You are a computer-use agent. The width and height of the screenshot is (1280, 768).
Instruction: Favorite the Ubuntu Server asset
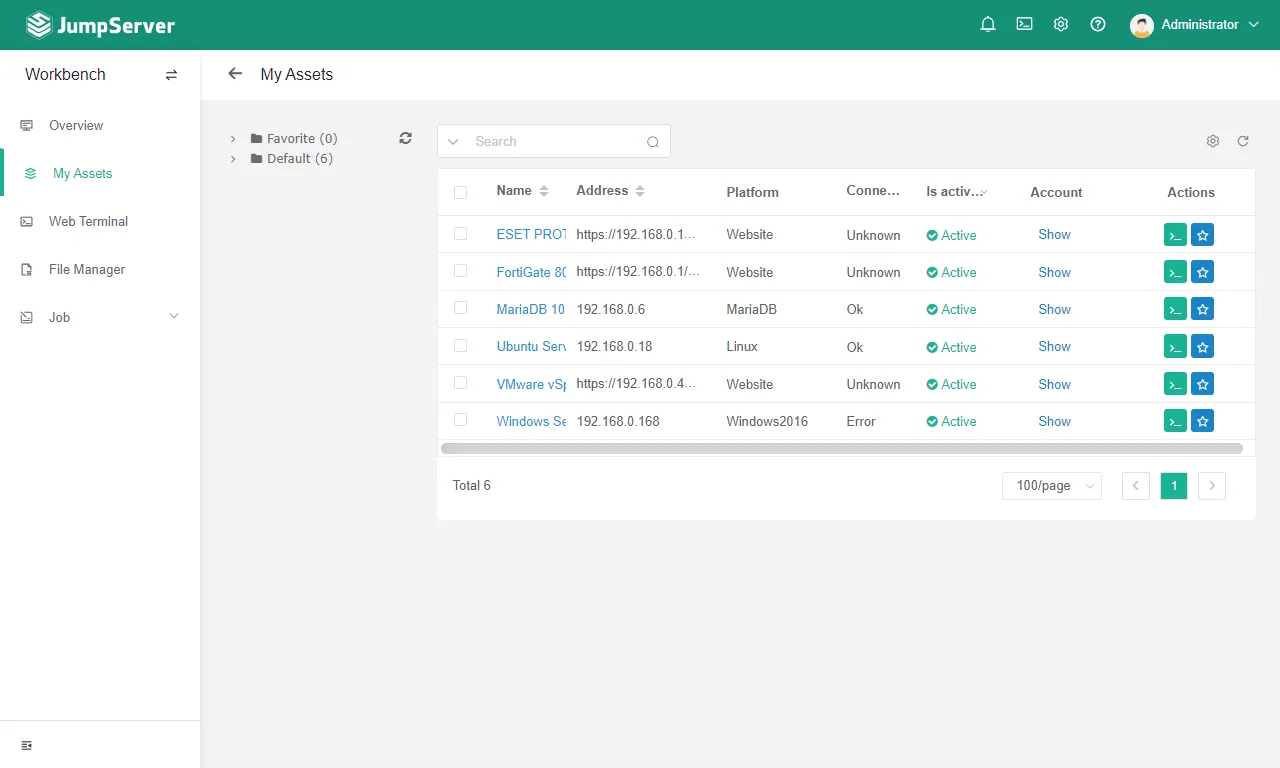click(x=1203, y=347)
